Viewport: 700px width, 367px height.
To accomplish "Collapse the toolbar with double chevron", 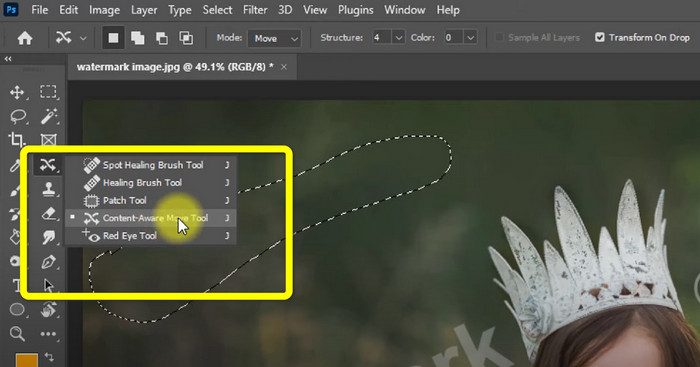I will pos(8,58).
